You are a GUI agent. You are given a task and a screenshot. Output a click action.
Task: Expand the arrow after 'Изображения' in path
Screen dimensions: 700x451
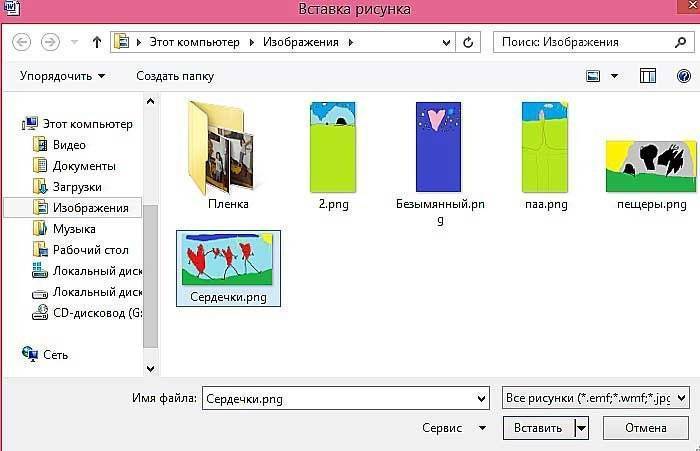click(x=351, y=42)
